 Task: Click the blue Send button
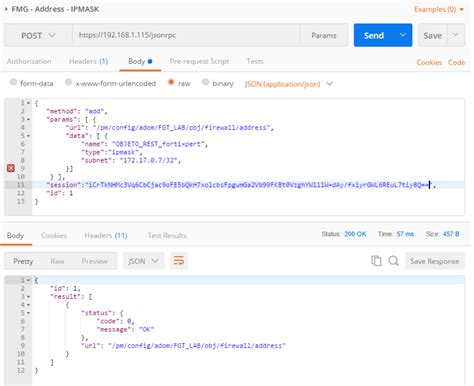click(x=374, y=35)
